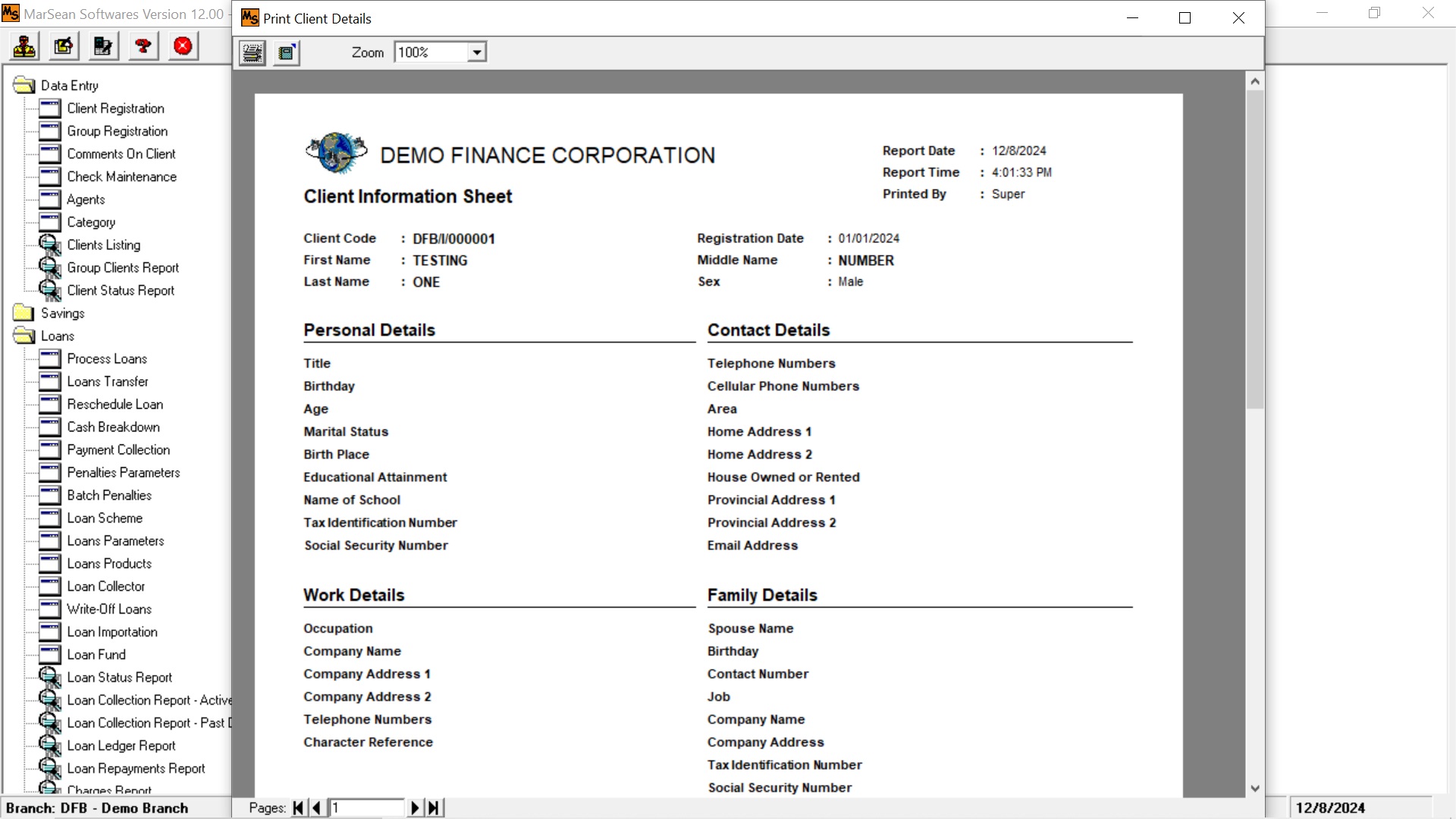The height and width of the screenshot is (819, 1456).
Task: Collapse the Loans folder
Action: pos(57,336)
